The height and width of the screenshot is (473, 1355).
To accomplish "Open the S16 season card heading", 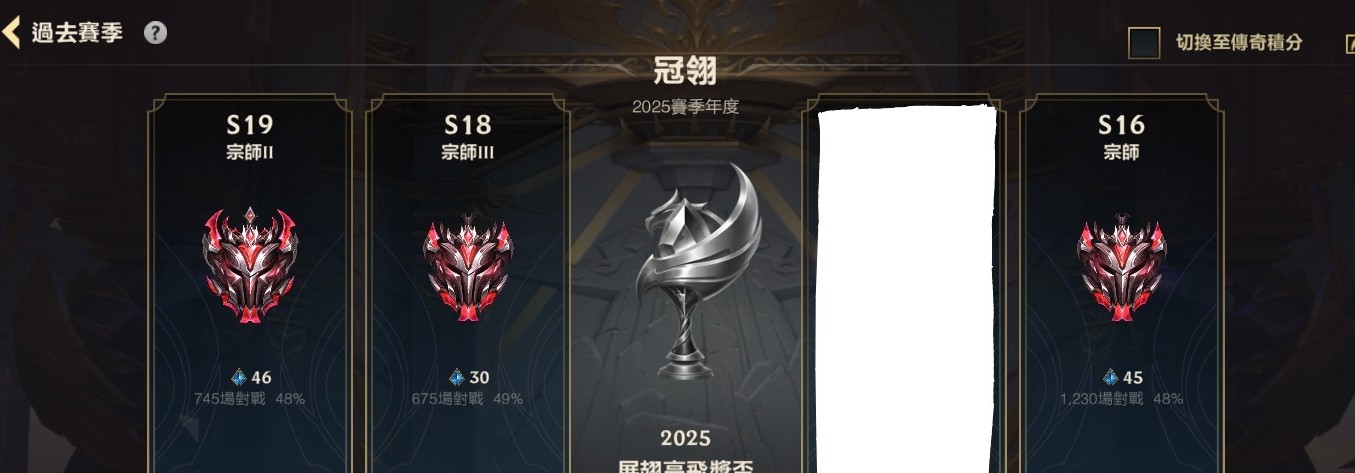I will click(1121, 125).
